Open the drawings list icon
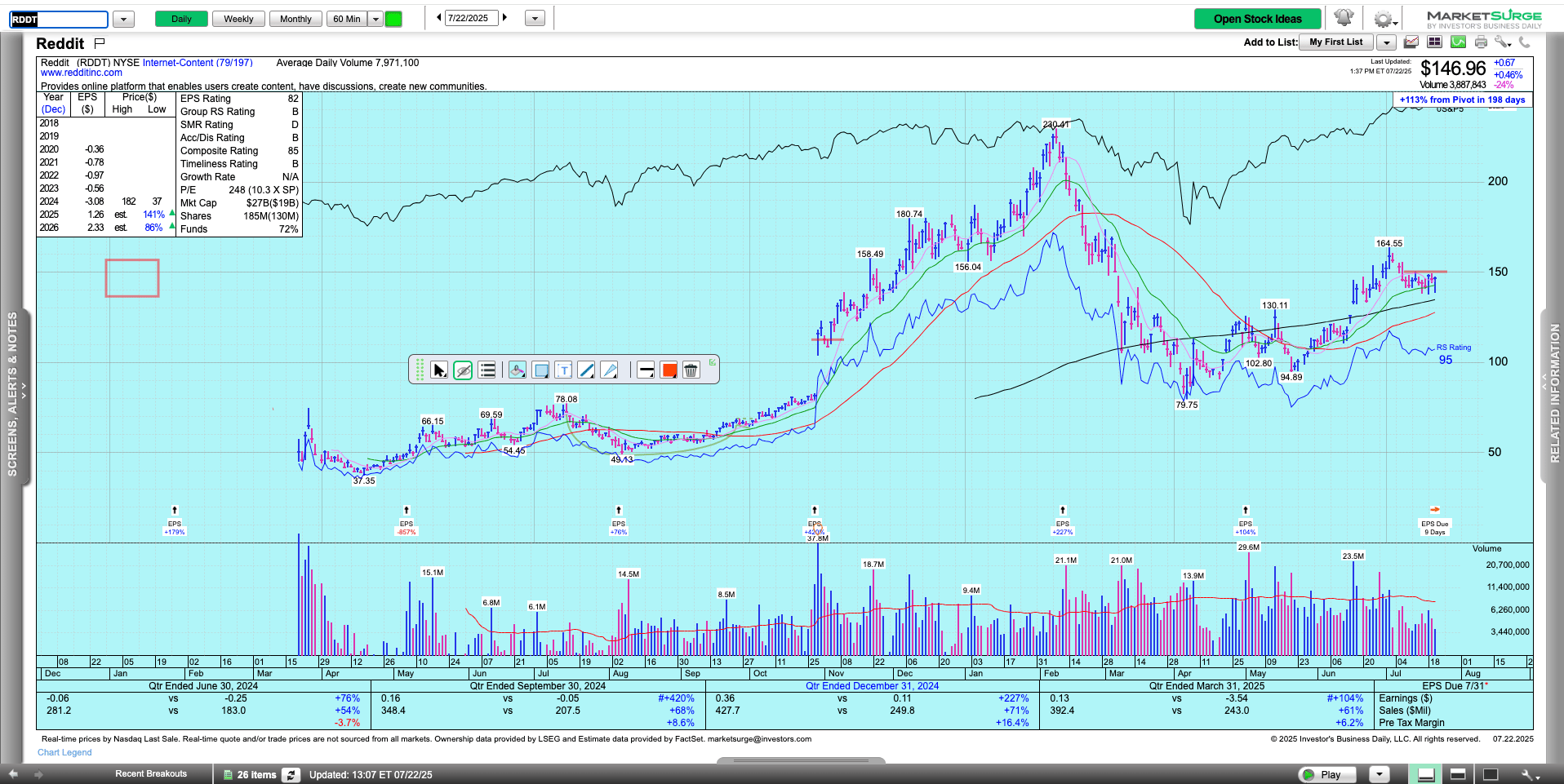Screen dimensions: 1564x784 (x=487, y=370)
